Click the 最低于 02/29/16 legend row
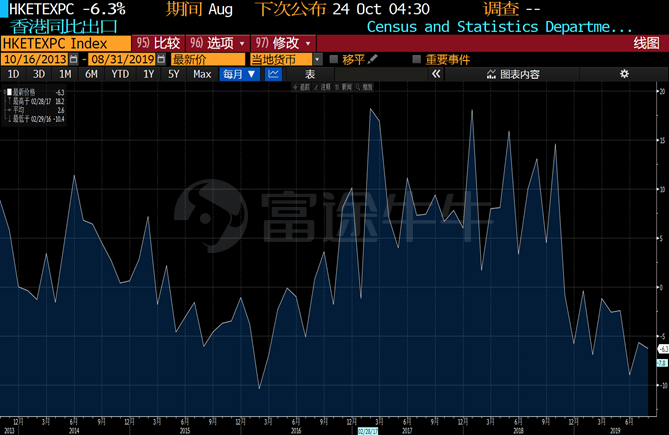The image size is (669, 435). [x=36, y=119]
